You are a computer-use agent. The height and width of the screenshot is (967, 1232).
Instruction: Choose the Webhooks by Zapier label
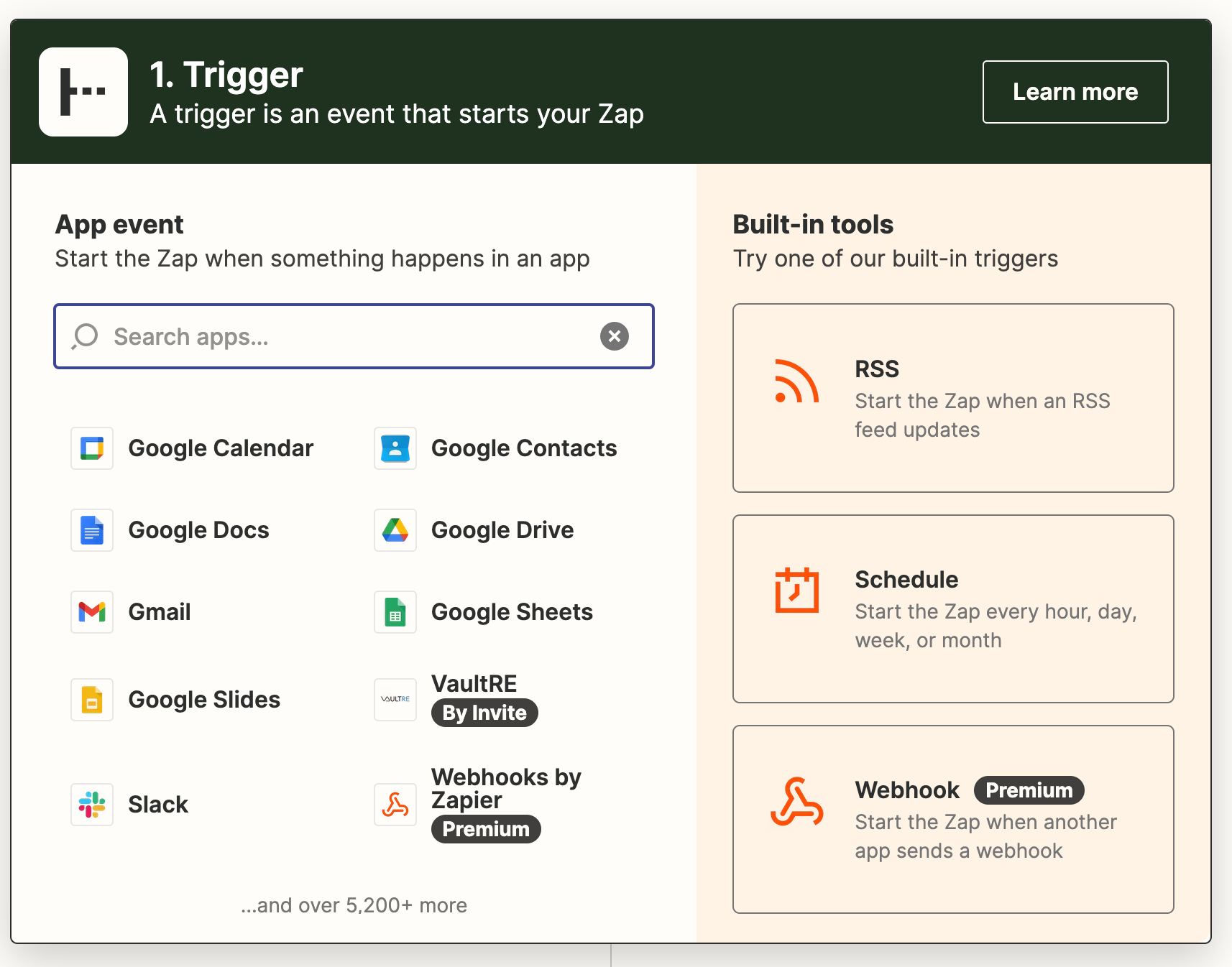coord(506,789)
